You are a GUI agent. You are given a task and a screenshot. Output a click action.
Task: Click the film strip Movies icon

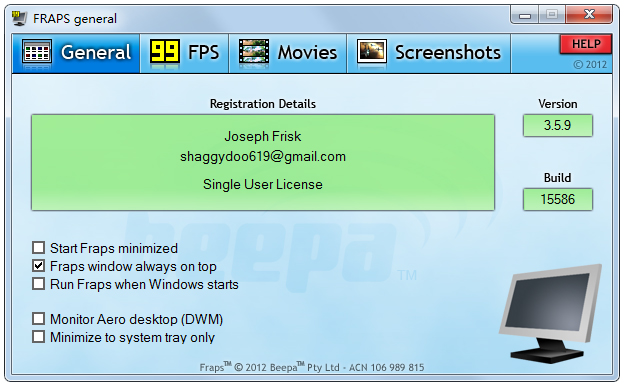pyautogui.click(x=254, y=52)
